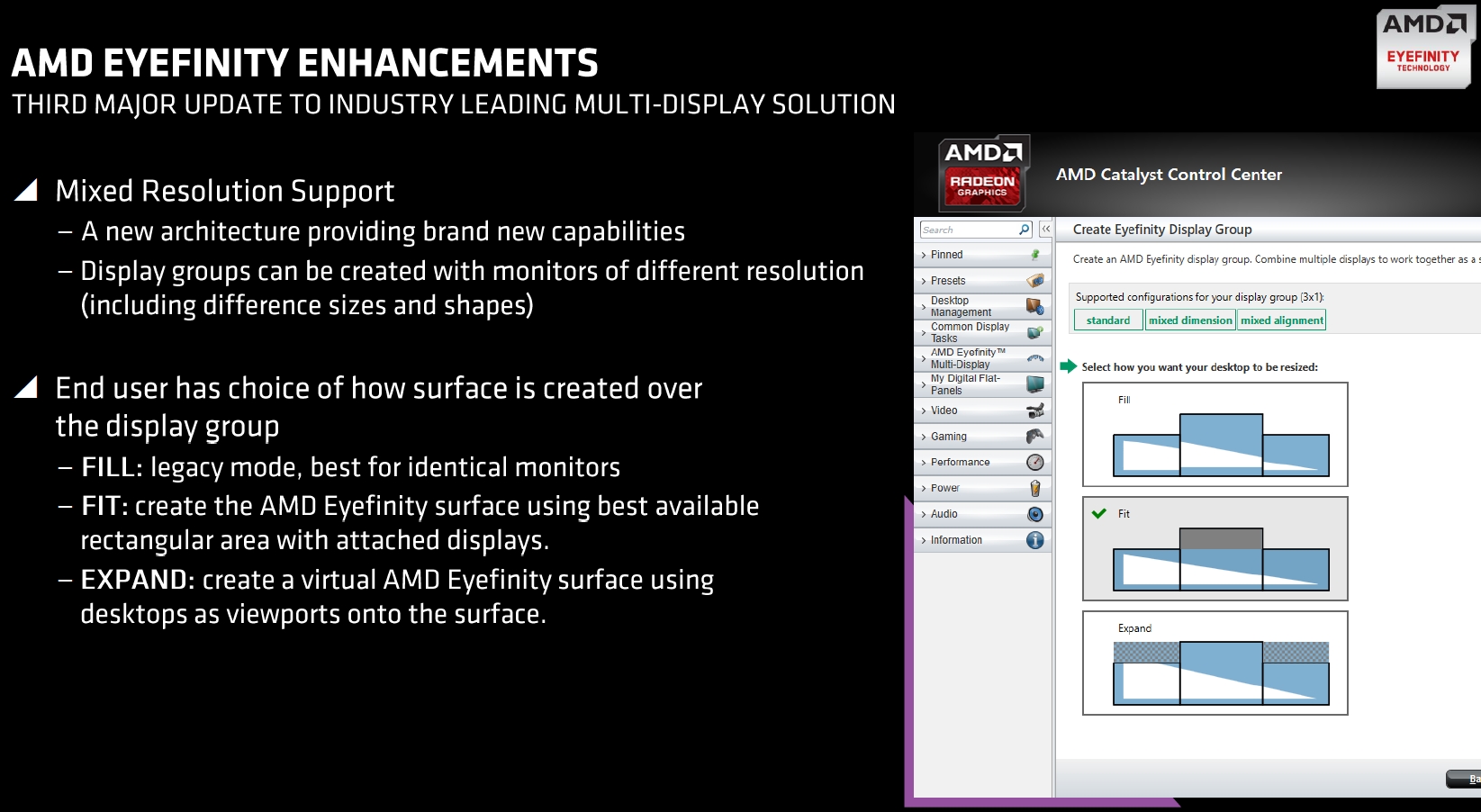This screenshot has height=812, width=1481.
Task: Click the Presets camera icon
Action: 1035,281
